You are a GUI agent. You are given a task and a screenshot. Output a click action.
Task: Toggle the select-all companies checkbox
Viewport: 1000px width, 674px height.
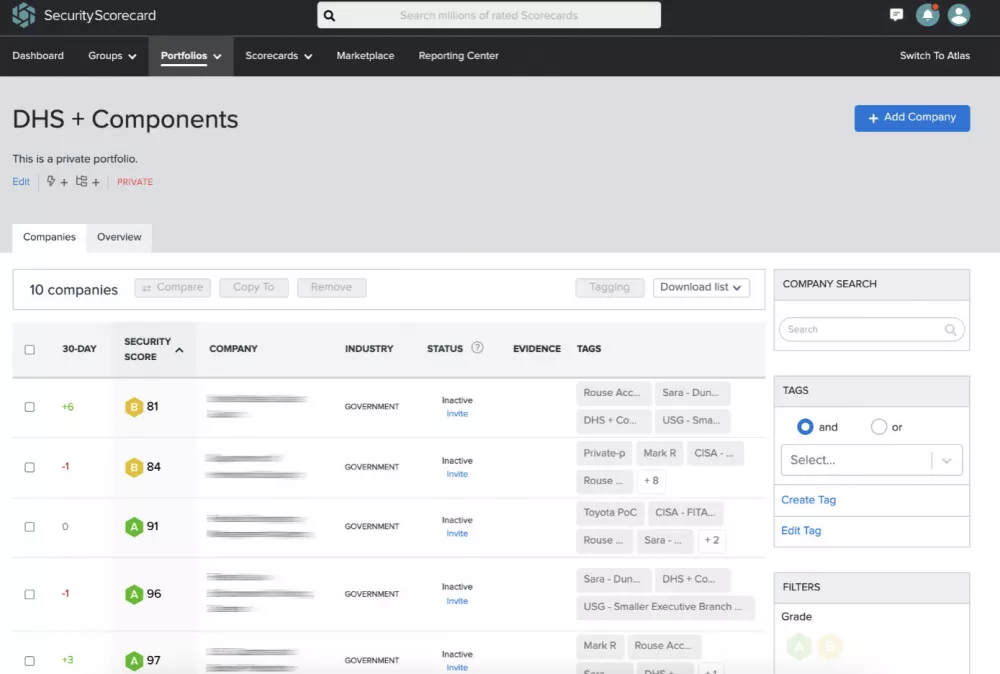(x=29, y=349)
